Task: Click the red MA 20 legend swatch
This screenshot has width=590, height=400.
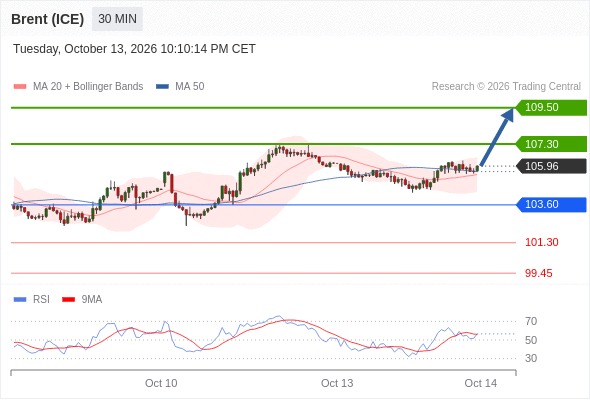Action: (20, 87)
